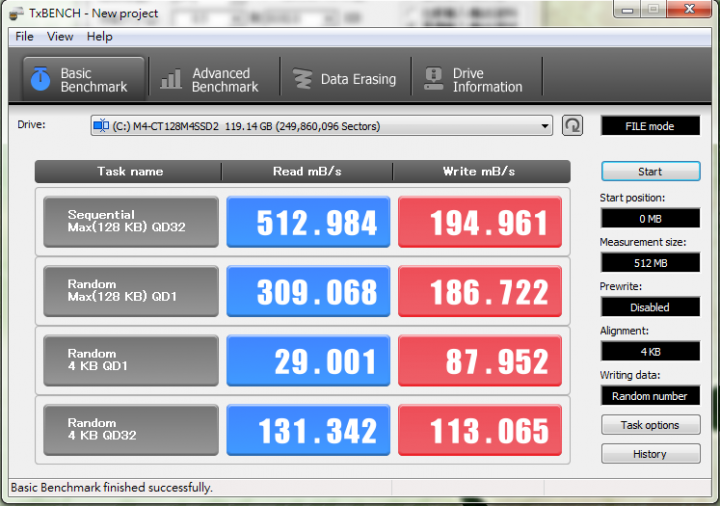Viewport: 720px width, 506px height.
Task: Change the Start position 0 MB field
Action: point(650,219)
